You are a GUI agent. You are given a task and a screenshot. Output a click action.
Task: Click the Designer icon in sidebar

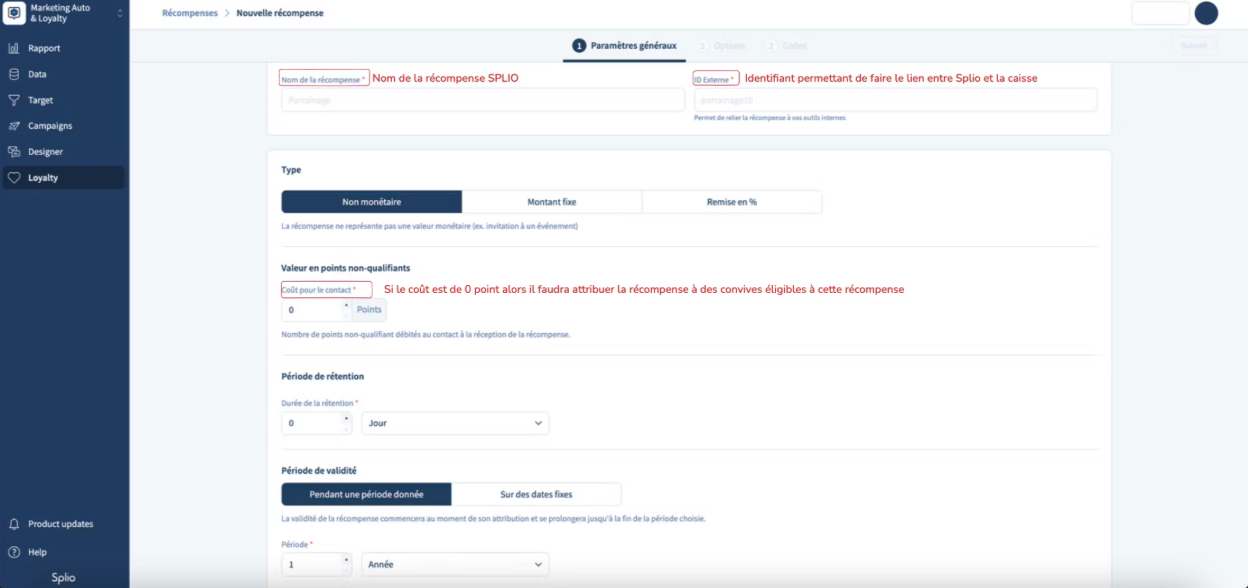coord(14,152)
